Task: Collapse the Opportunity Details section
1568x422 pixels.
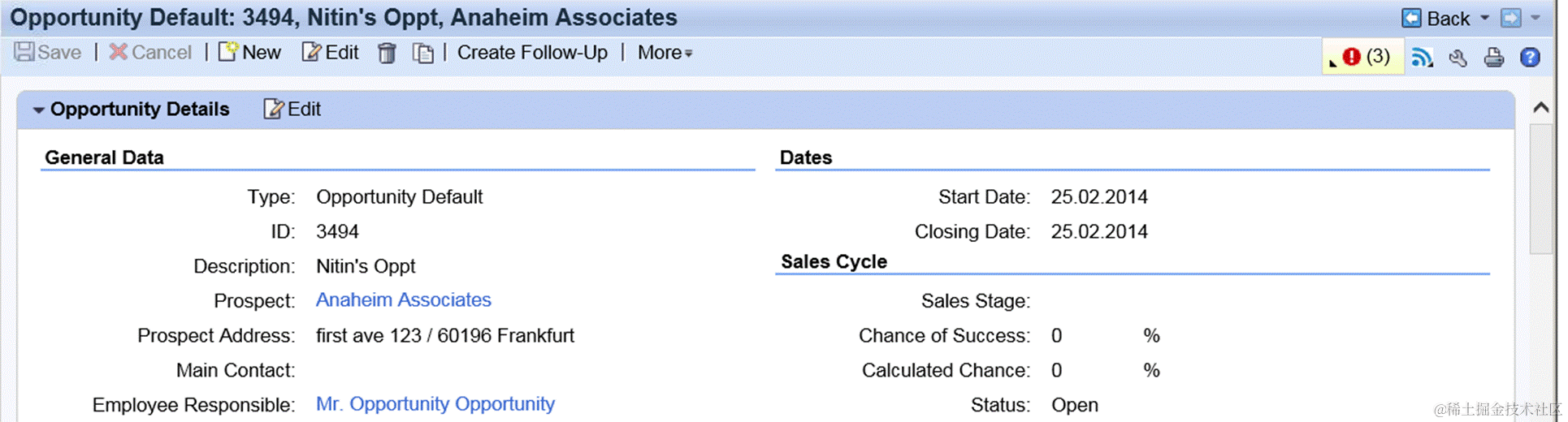Action: [x=38, y=110]
